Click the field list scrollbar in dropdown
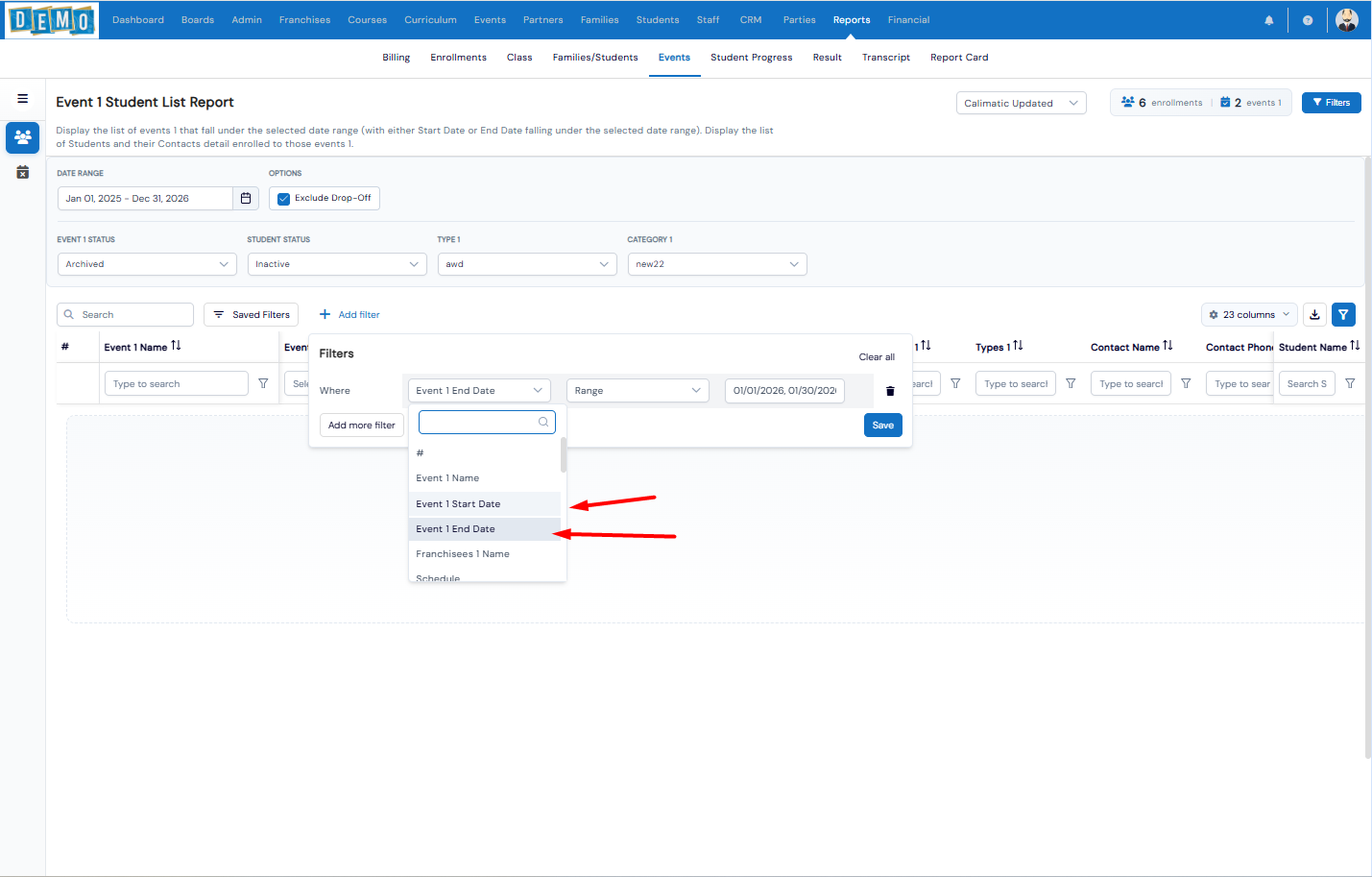 click(564, 456)
